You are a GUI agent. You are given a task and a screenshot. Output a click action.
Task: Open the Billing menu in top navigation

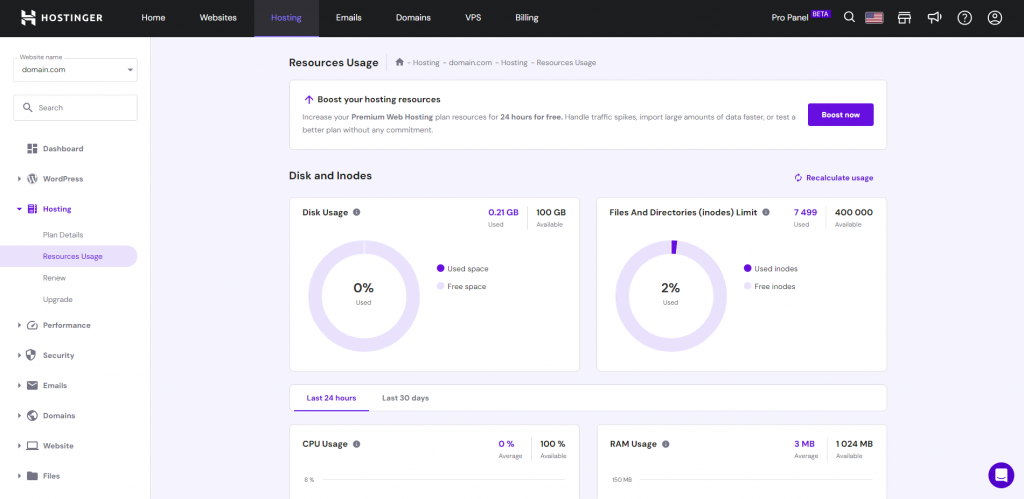pyautogui.click(x=526, y=18)
